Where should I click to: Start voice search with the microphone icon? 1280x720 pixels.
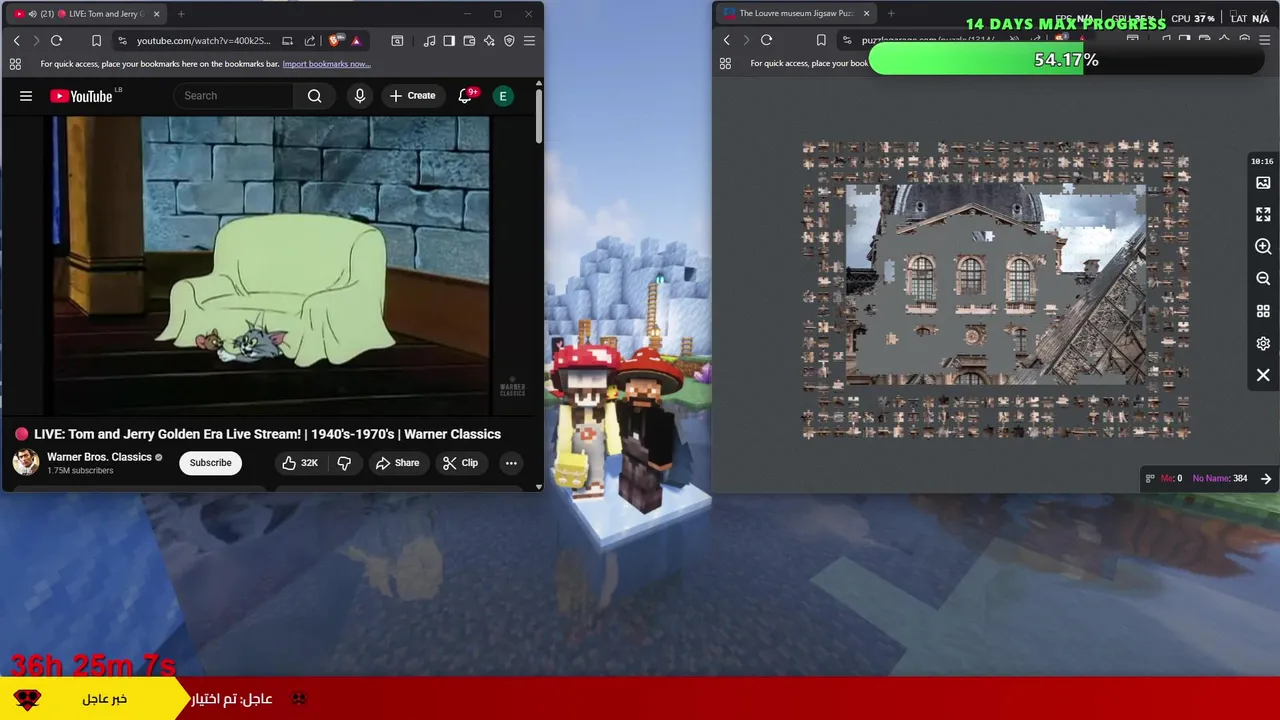tap(360, 96)
